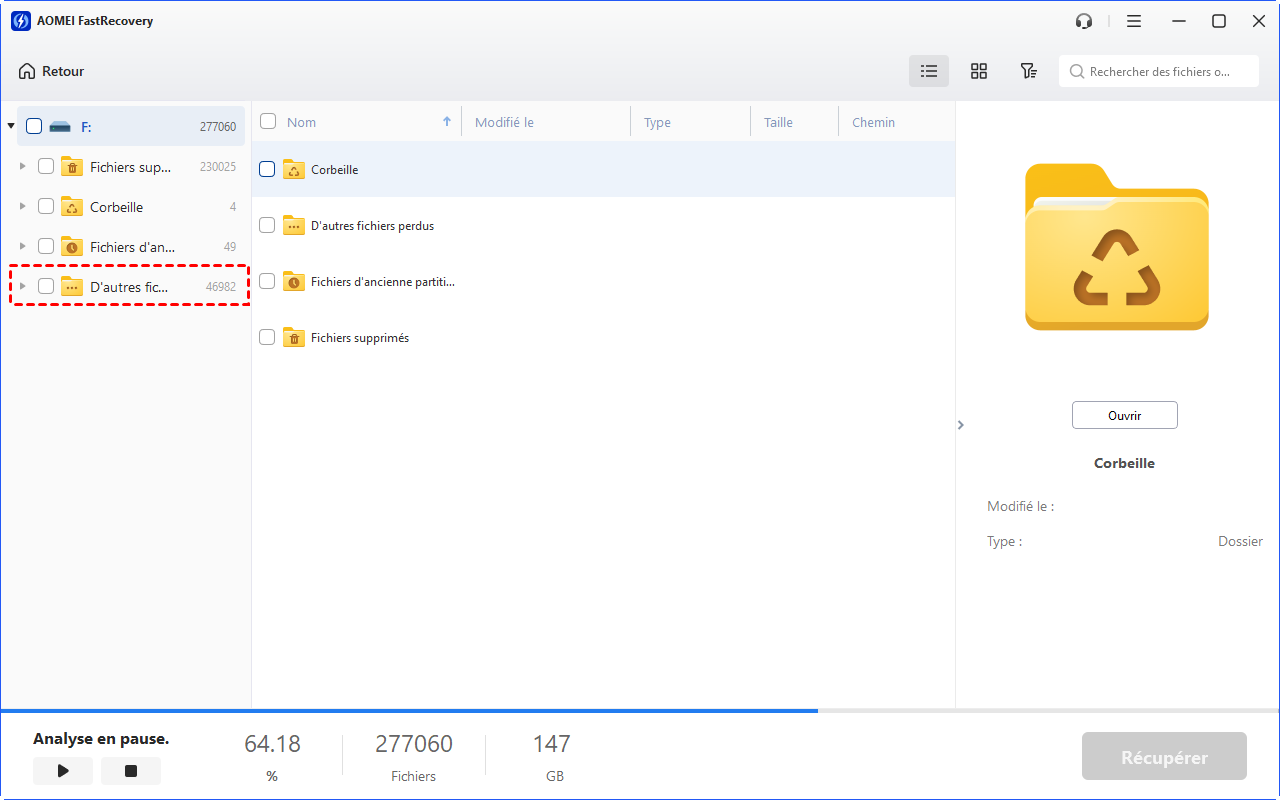
Task: Click the Retour home icon
Action: pyautogui.click(x=27, y=71)
